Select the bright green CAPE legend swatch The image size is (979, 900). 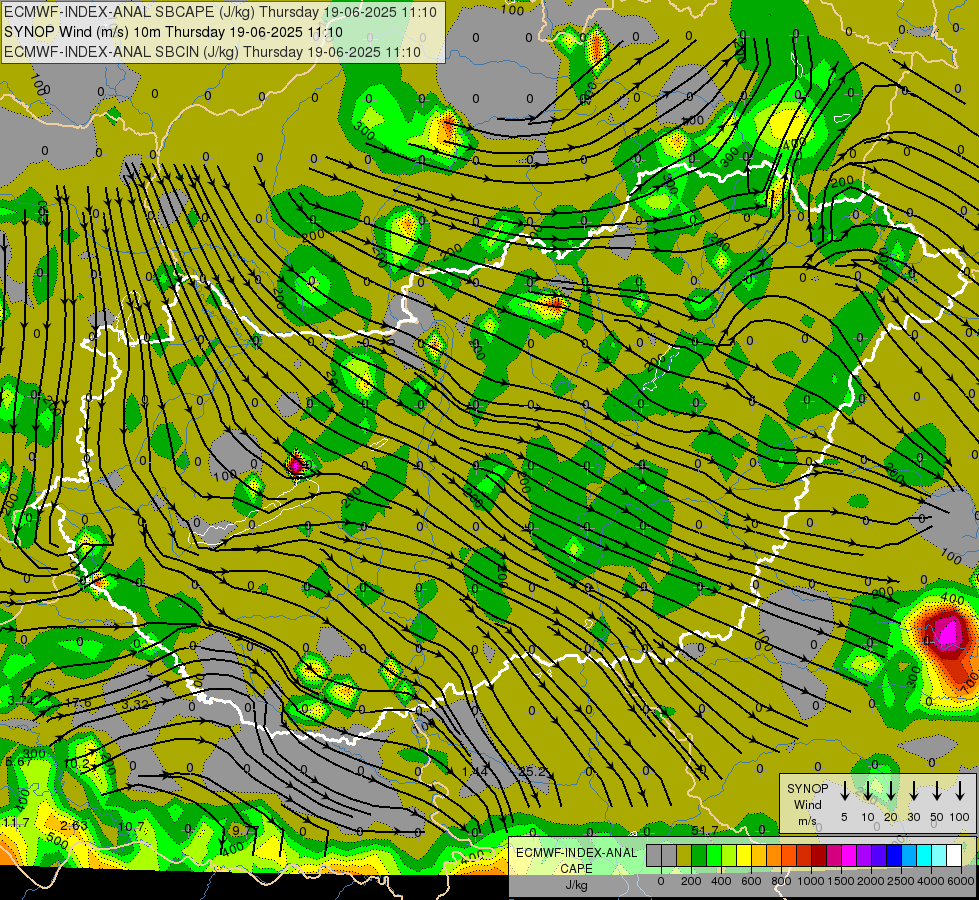tap(714, 855)
